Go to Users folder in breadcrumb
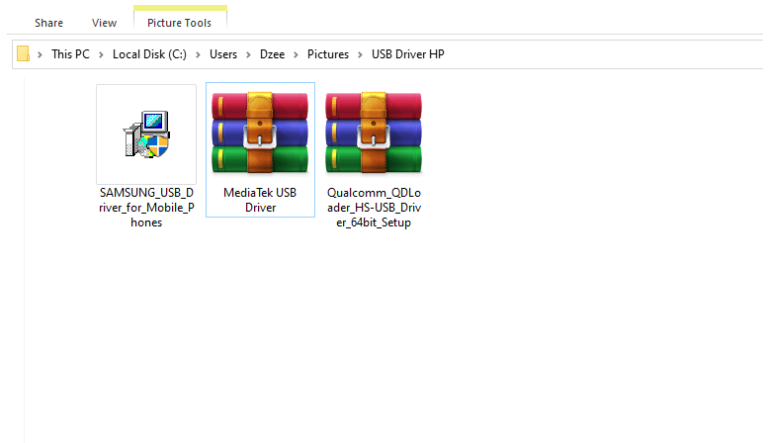Screen dimensions: 768x443 point(223,54)
